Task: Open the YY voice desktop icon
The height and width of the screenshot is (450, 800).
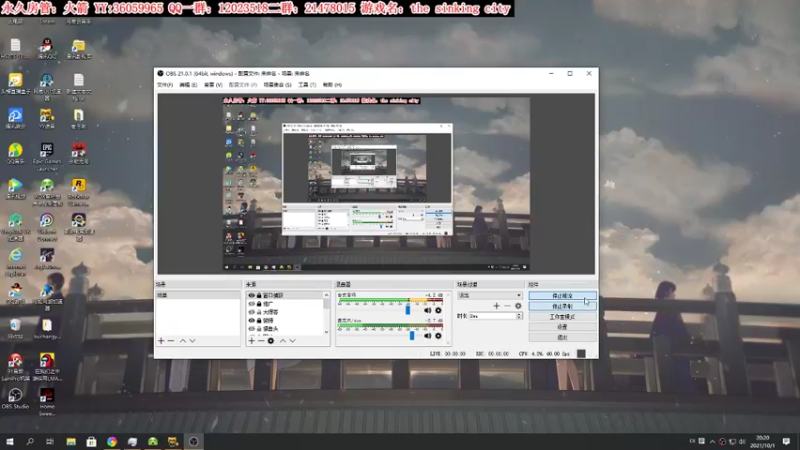Action: pos(47,118)
